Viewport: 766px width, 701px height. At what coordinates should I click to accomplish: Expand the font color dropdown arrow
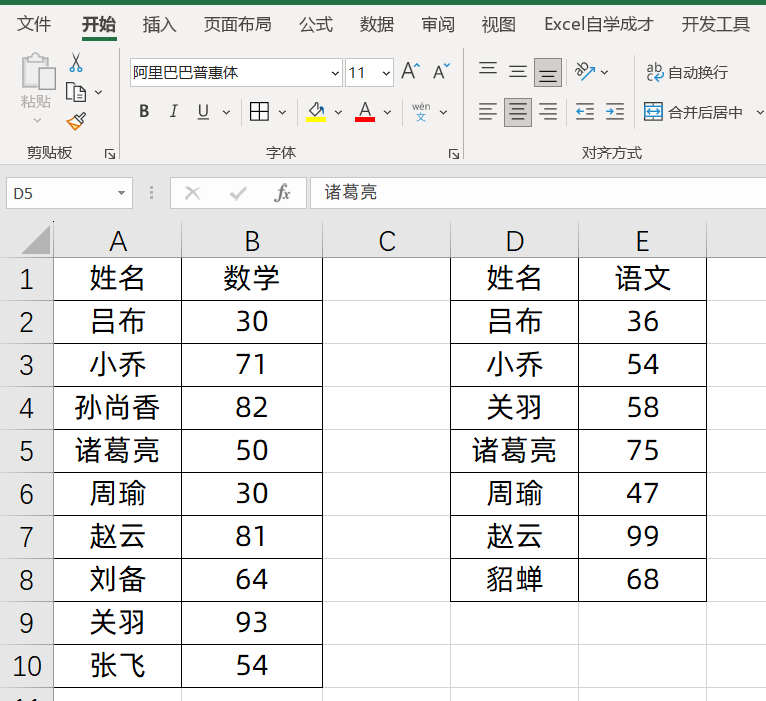(x=387, y=112)
